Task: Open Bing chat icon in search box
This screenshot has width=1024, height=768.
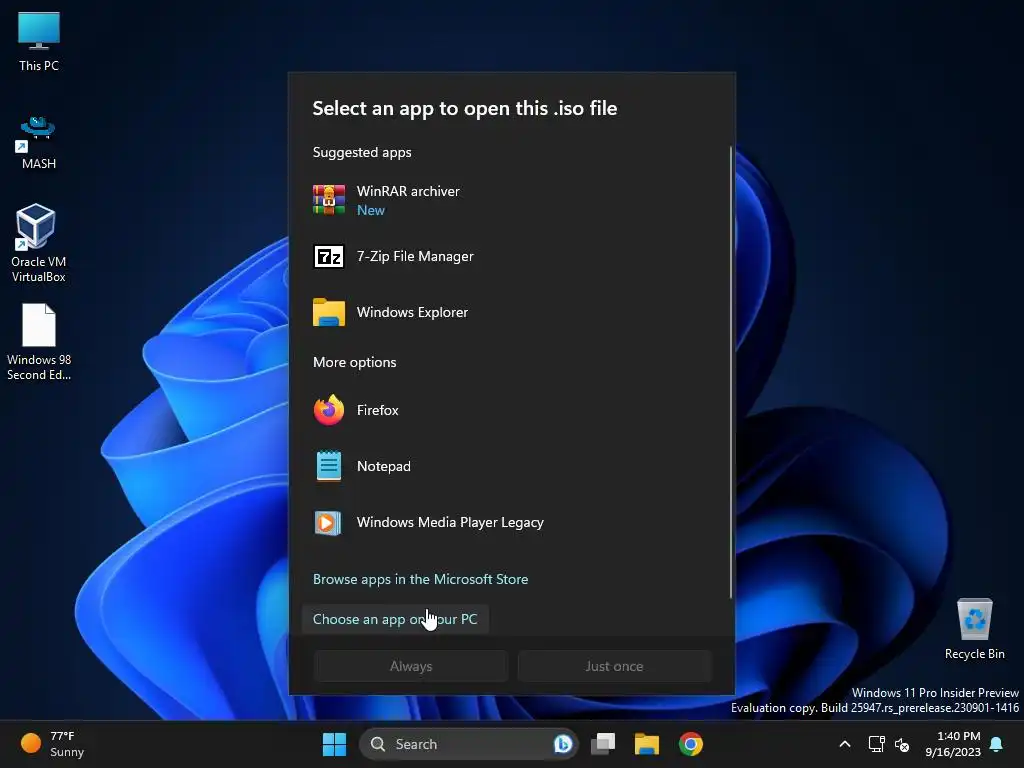Action: point(563,744)
